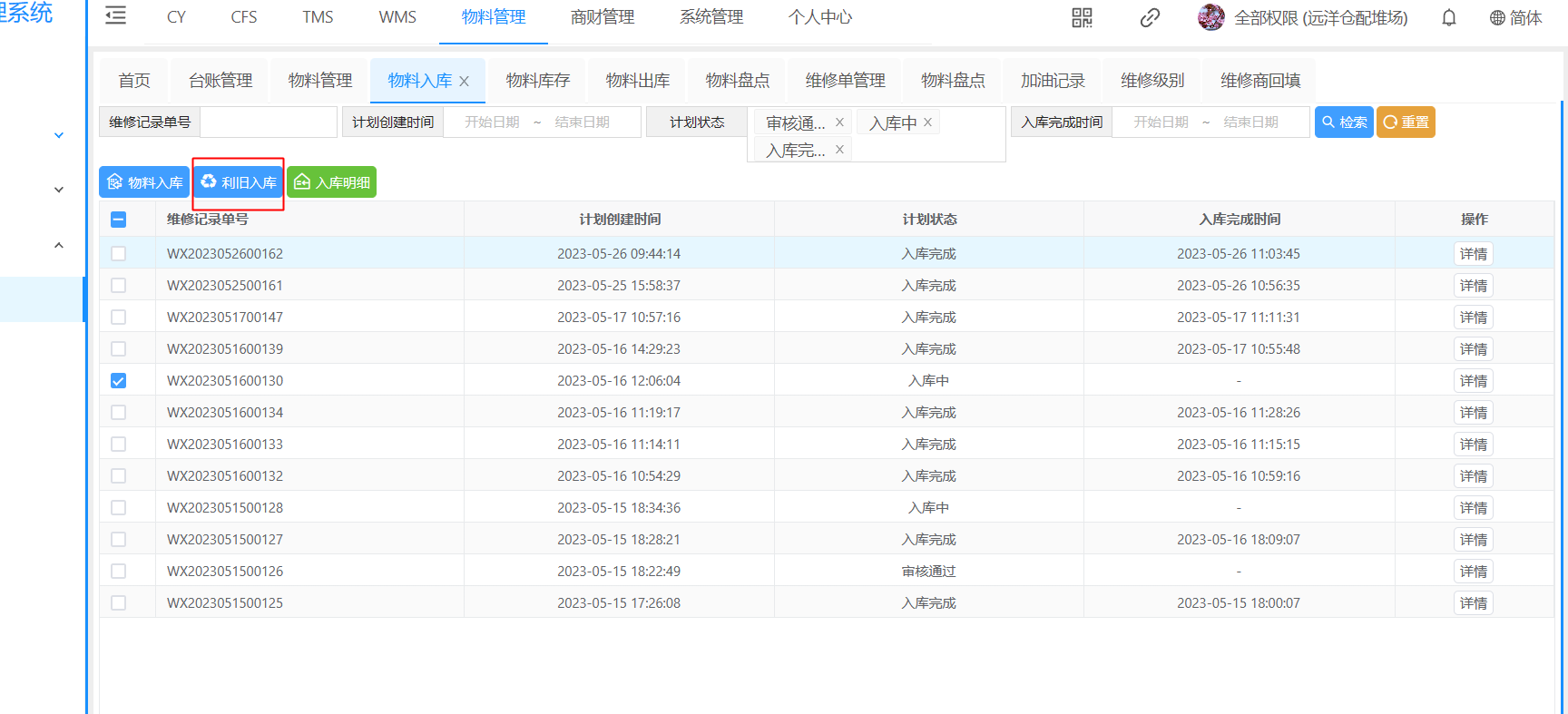This screenshot has height=714, width=1568.
Task: Uncheck the WX2023051600130 row checkbox
Action: coord(119,381)
